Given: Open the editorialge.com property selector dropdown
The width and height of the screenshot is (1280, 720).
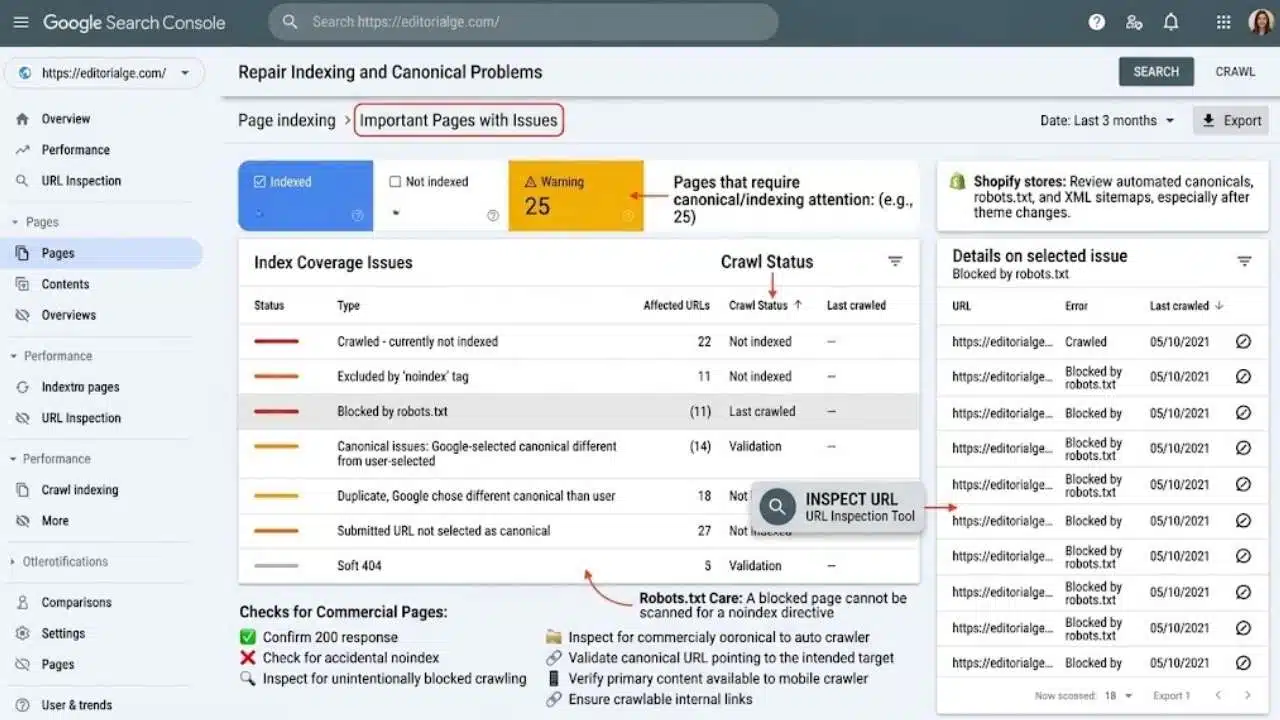Looking at the screenshot, I should [x=104, y=73].
